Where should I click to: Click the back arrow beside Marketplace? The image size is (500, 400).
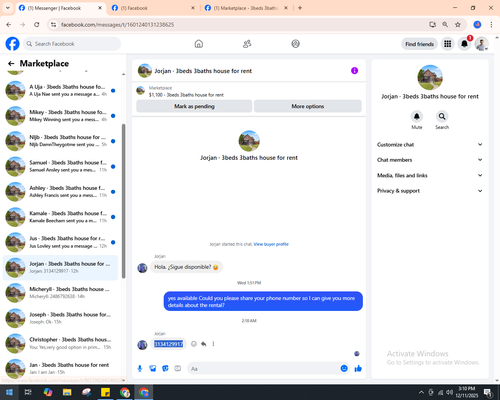(11, 63)
